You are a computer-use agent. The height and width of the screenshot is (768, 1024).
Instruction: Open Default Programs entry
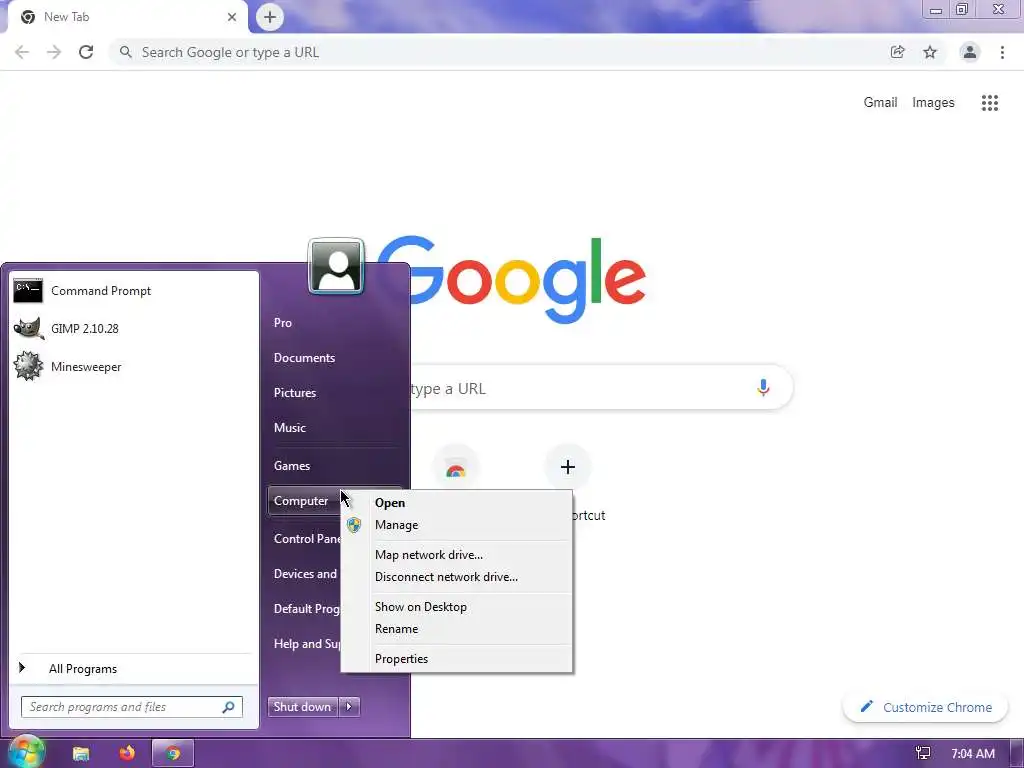coord(306,609)
